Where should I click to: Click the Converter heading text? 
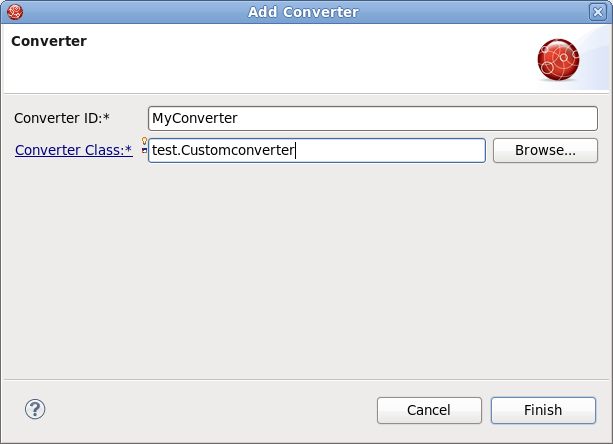click(x=49, y=41)
